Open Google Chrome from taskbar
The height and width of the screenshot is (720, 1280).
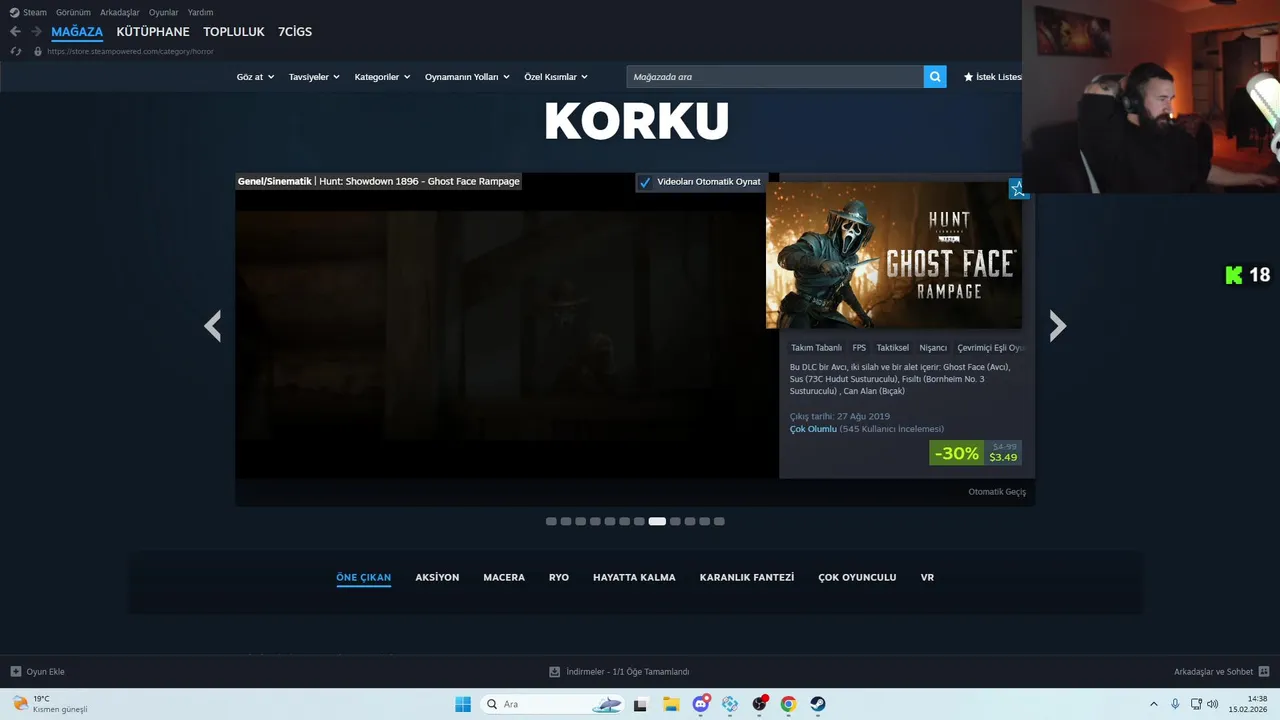coord(789,704)
